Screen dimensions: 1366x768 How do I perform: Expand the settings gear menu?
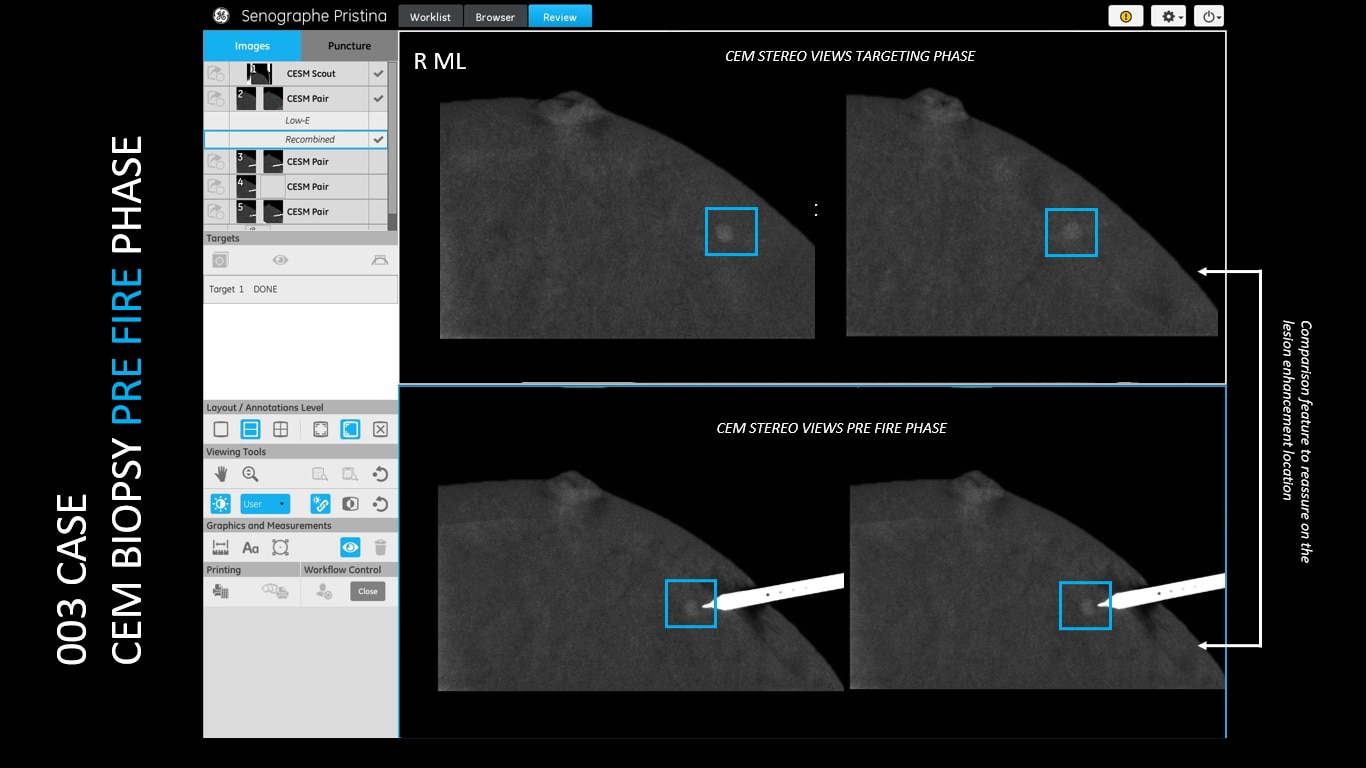point(1168,16)
